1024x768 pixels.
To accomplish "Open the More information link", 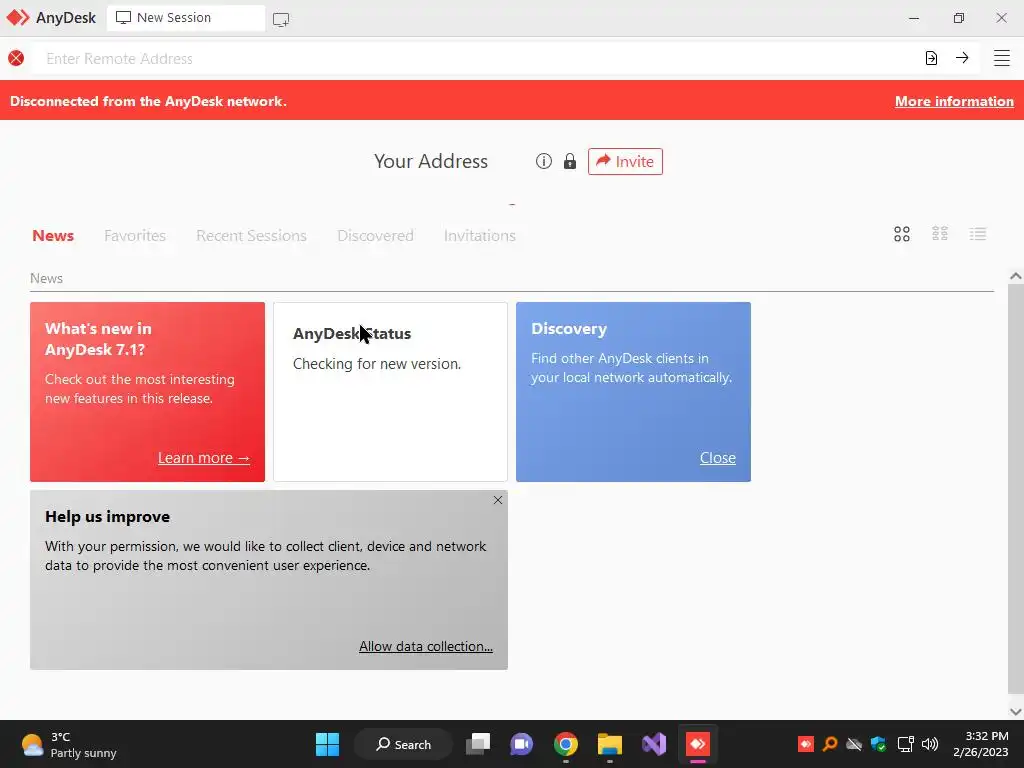I will point(954,101).
